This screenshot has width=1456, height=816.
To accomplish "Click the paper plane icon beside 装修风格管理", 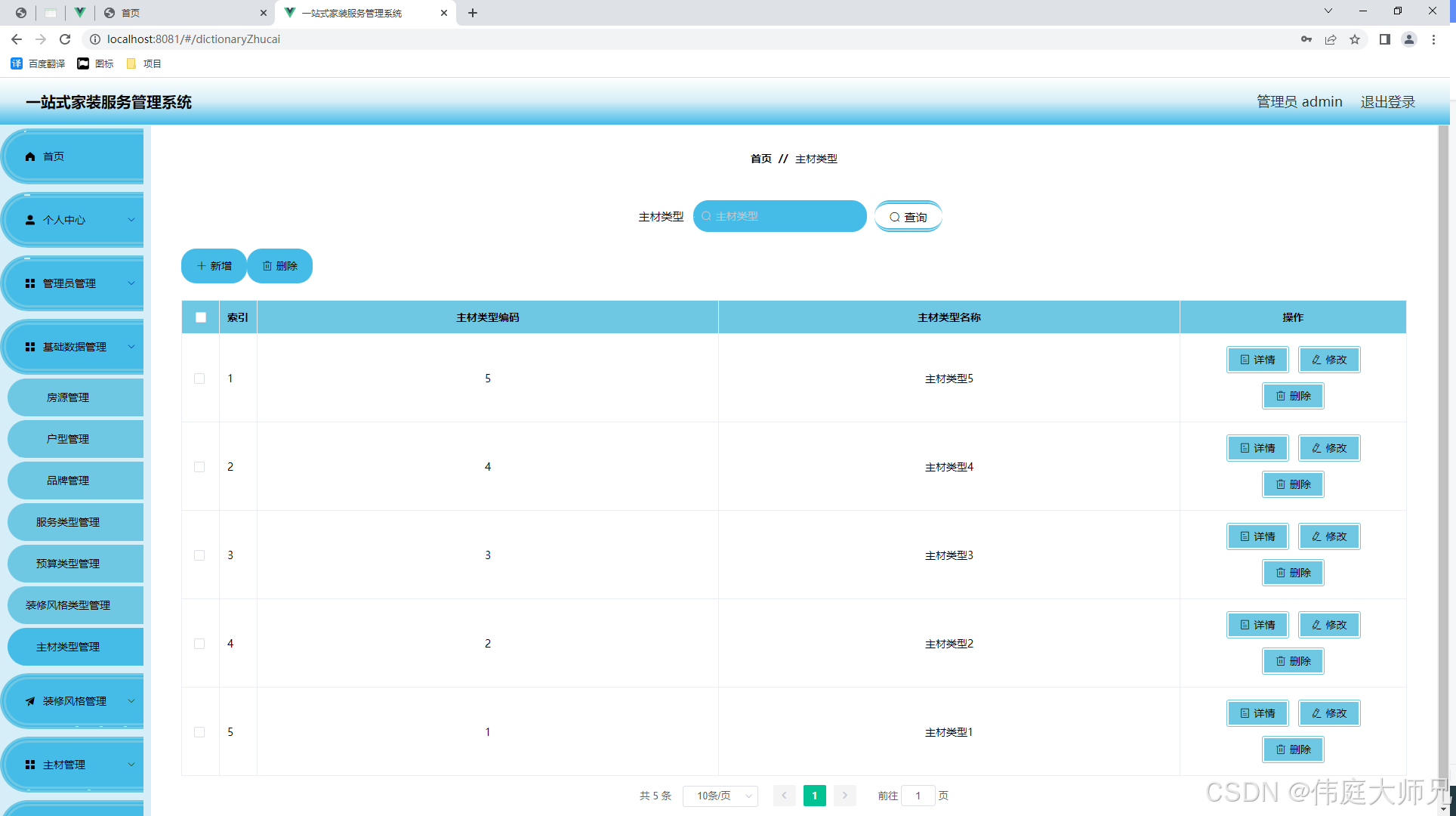I will tap(30, 701).
